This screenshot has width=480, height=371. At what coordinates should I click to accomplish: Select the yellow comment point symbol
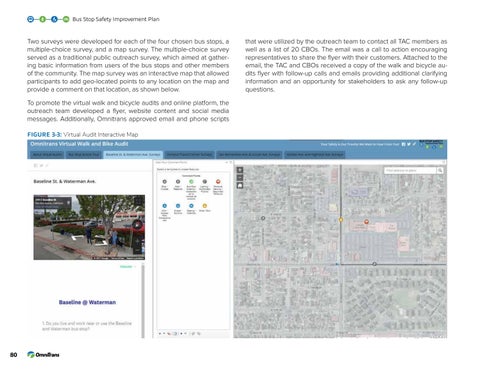pyautogui.click(x=205, y=206)
